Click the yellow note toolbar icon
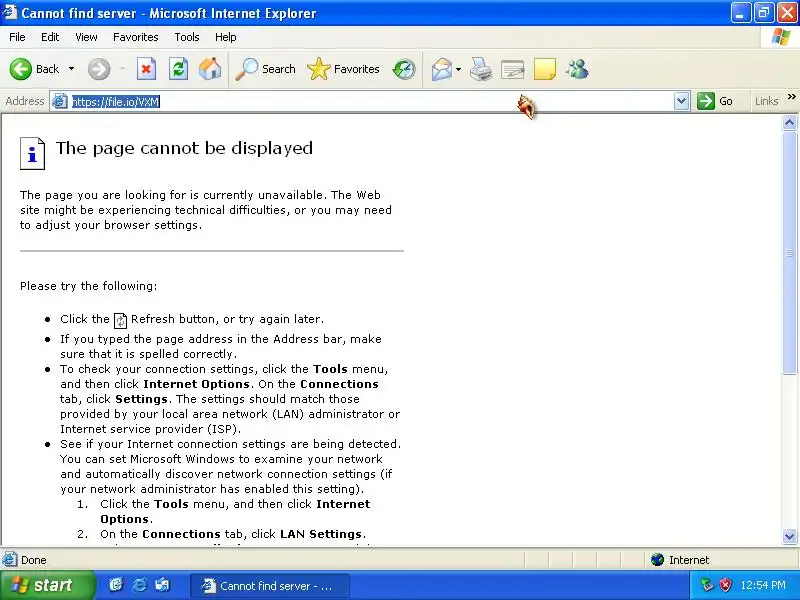This screenshot has height=600, width=800. click(x=544, y=69)
